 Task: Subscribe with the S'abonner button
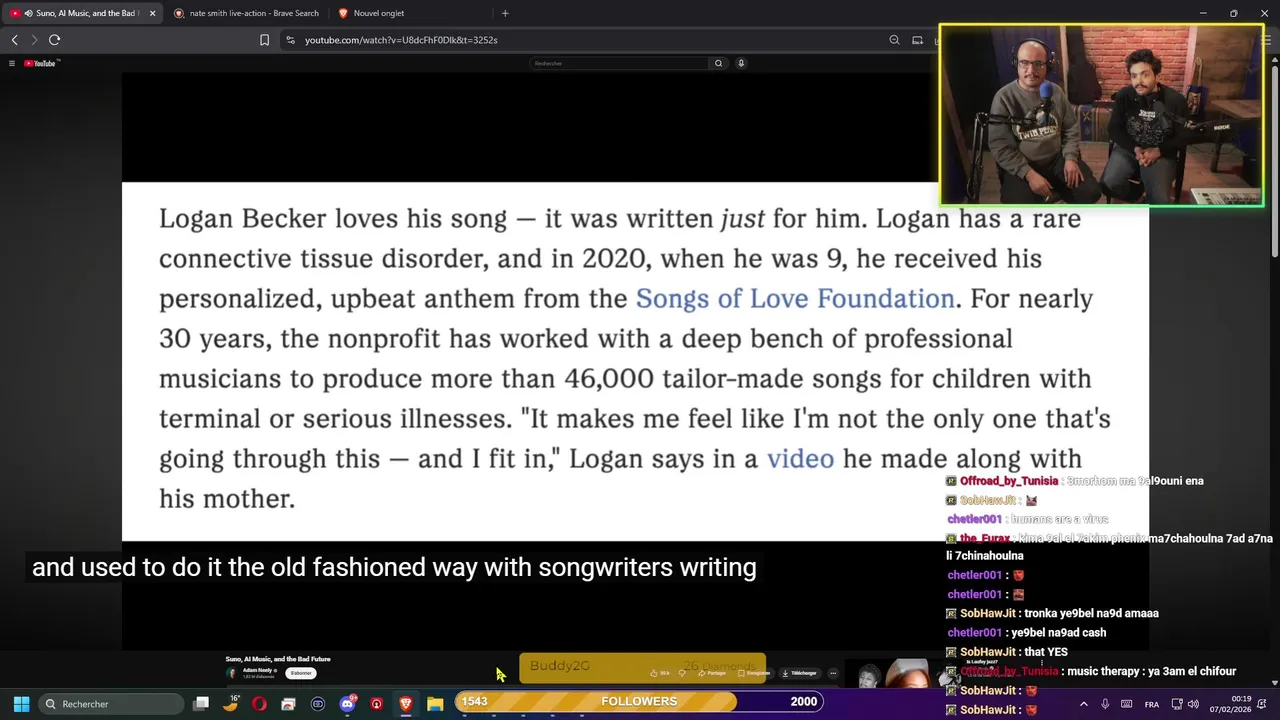coord(301,673)
